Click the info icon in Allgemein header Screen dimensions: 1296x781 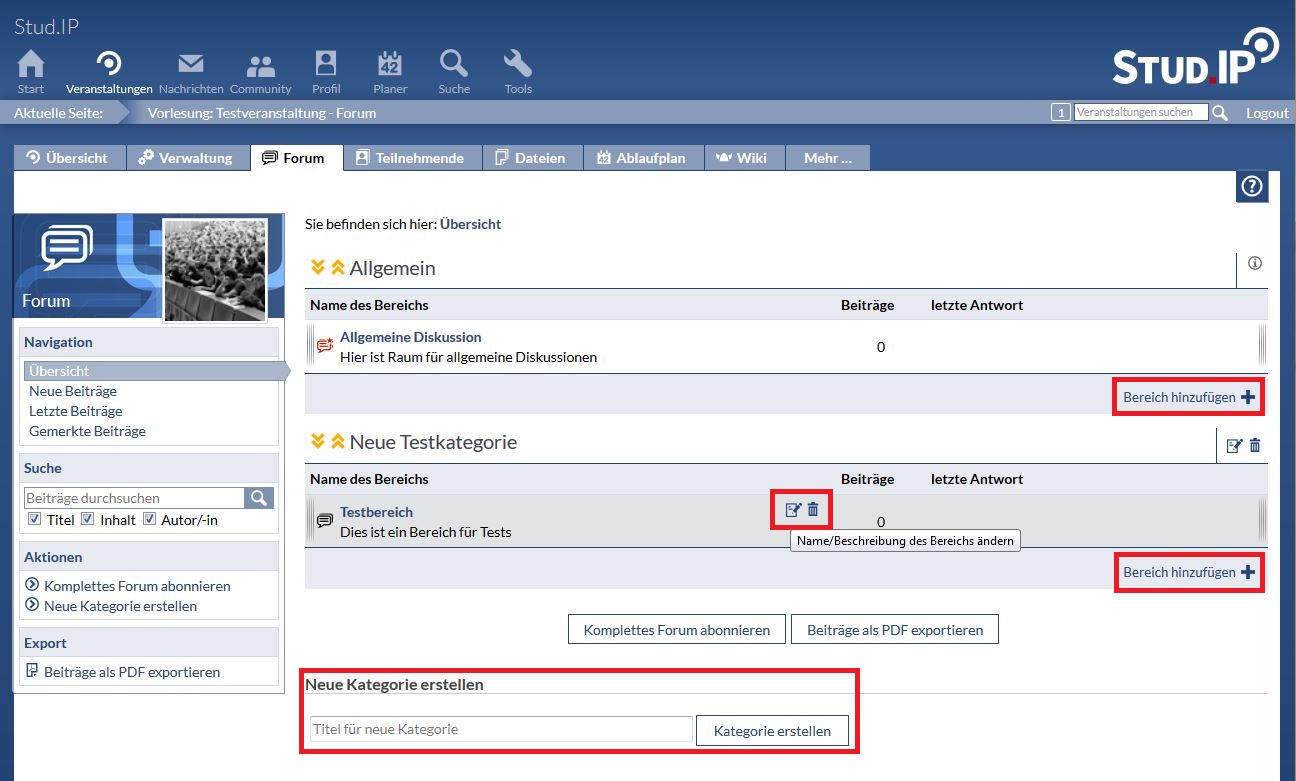pos(1254,264)
